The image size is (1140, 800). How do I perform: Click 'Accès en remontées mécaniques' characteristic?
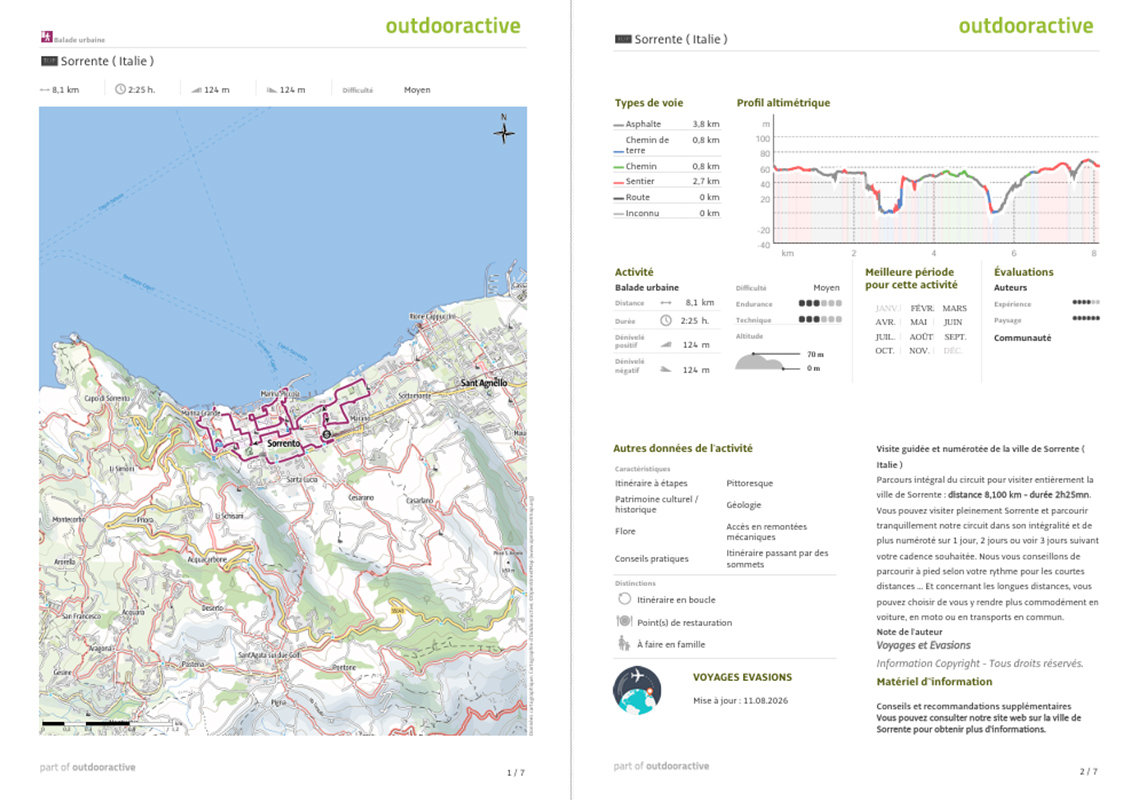pyautogui.click(x=766, y=532)
